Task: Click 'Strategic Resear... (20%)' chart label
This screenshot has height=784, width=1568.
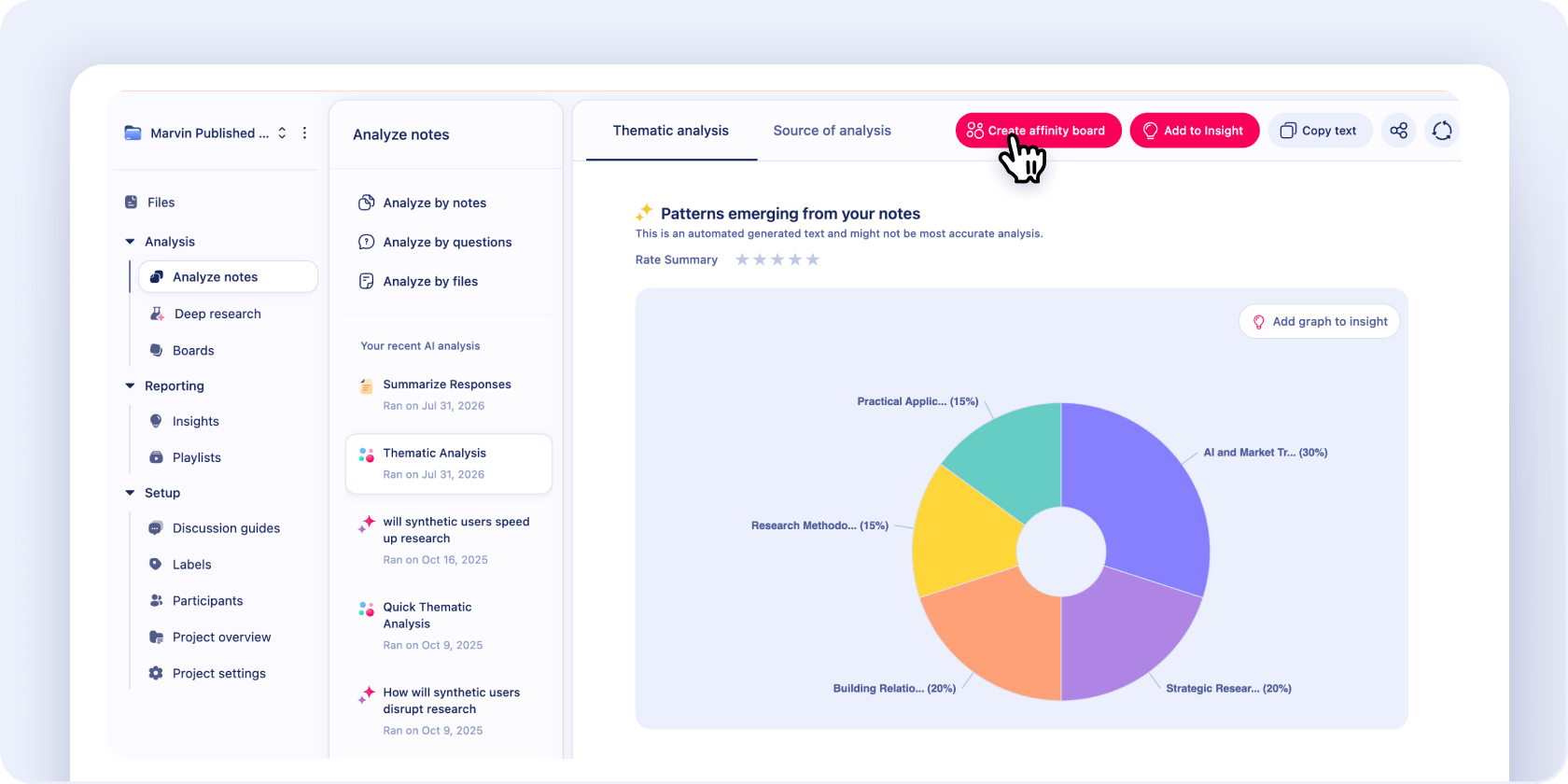Action: [x=1228, y=689]
